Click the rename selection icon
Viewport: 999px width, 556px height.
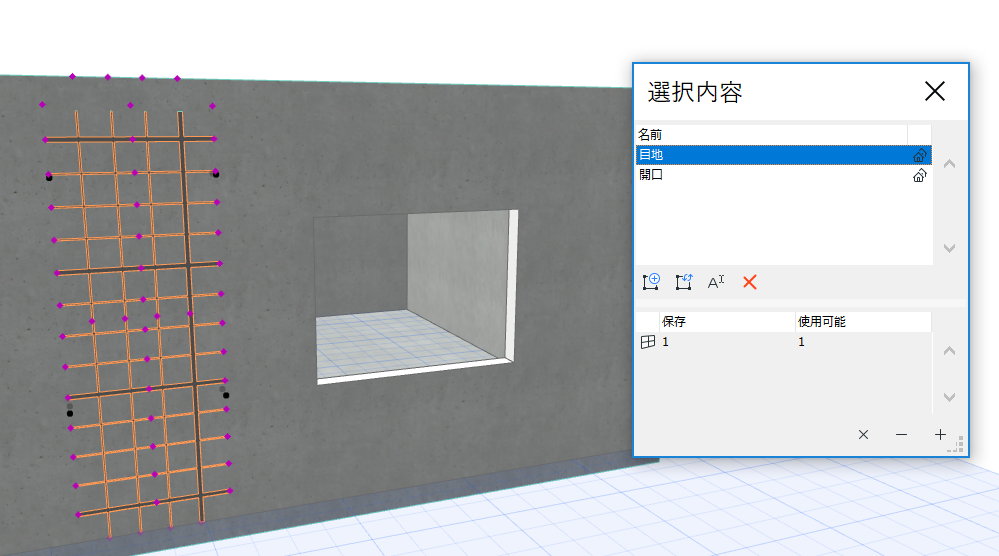pyautogui.click(x=716, y=282)
